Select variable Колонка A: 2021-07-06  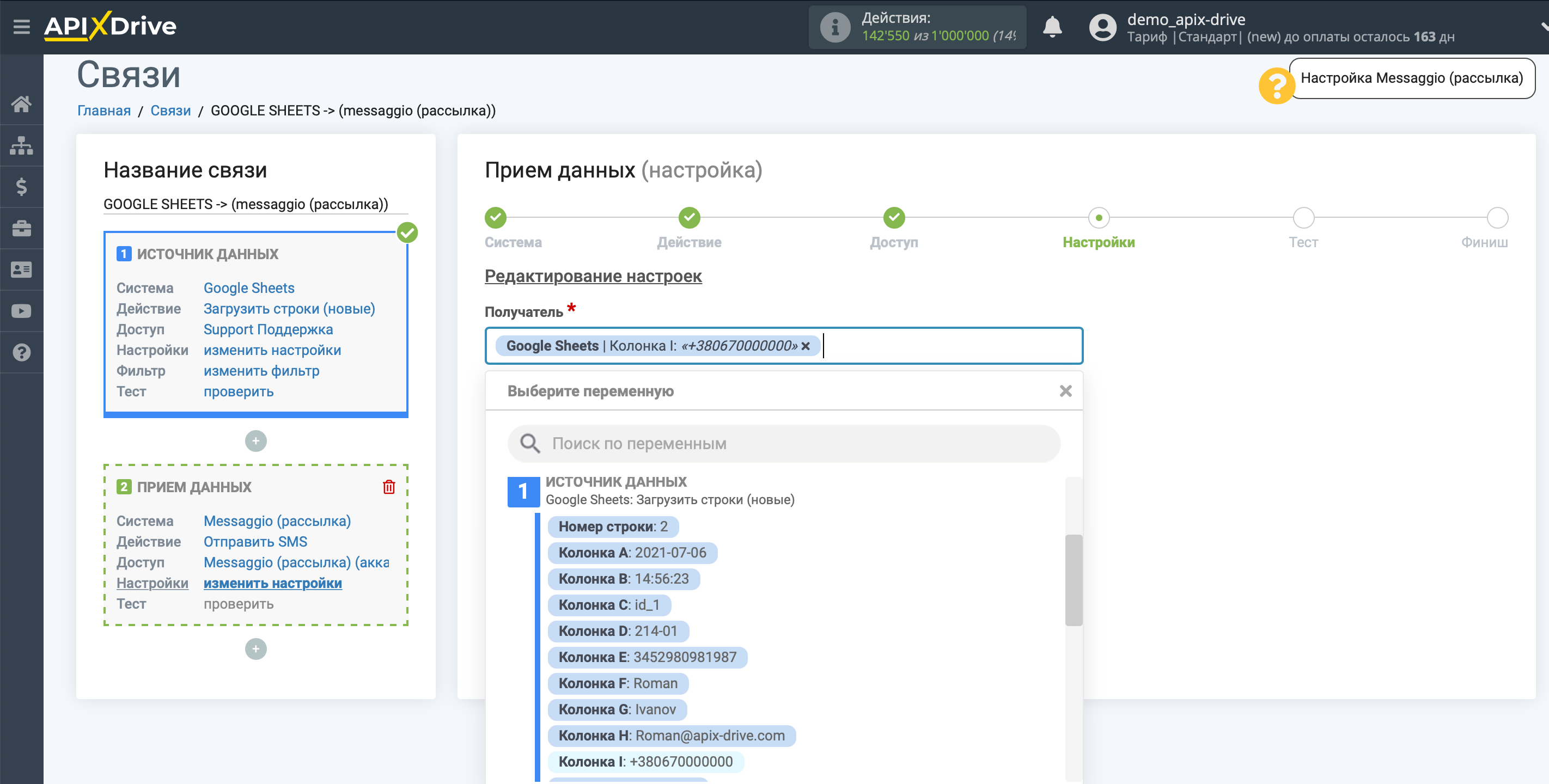(632, 553)
